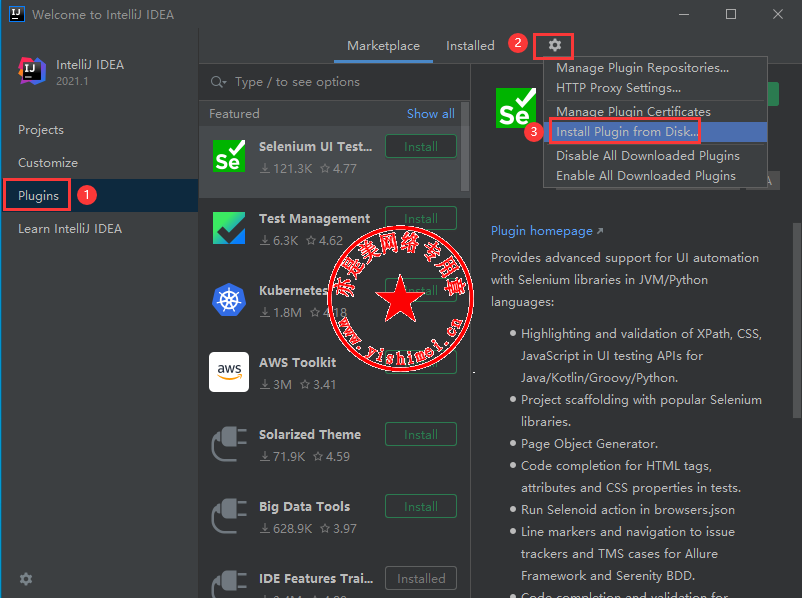Viewport: 802px width, 598px height.
Task: Select the AWS Toolkit plugin name
Action: (298, 363)
